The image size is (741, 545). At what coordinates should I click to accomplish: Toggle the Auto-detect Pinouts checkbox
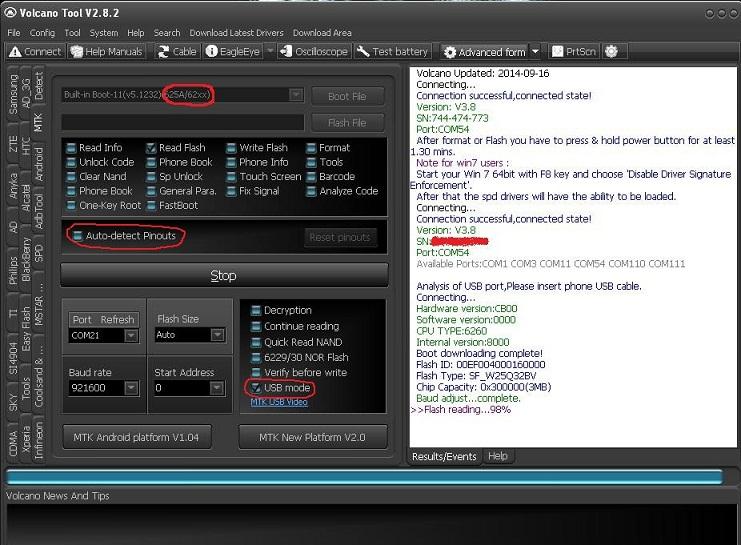(x=78, y=235)
